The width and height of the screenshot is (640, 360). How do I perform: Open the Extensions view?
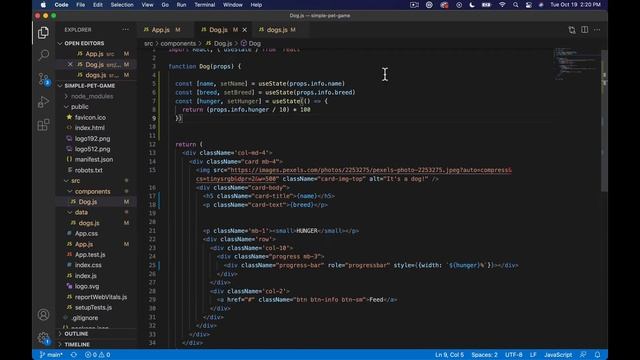[43, 125]
